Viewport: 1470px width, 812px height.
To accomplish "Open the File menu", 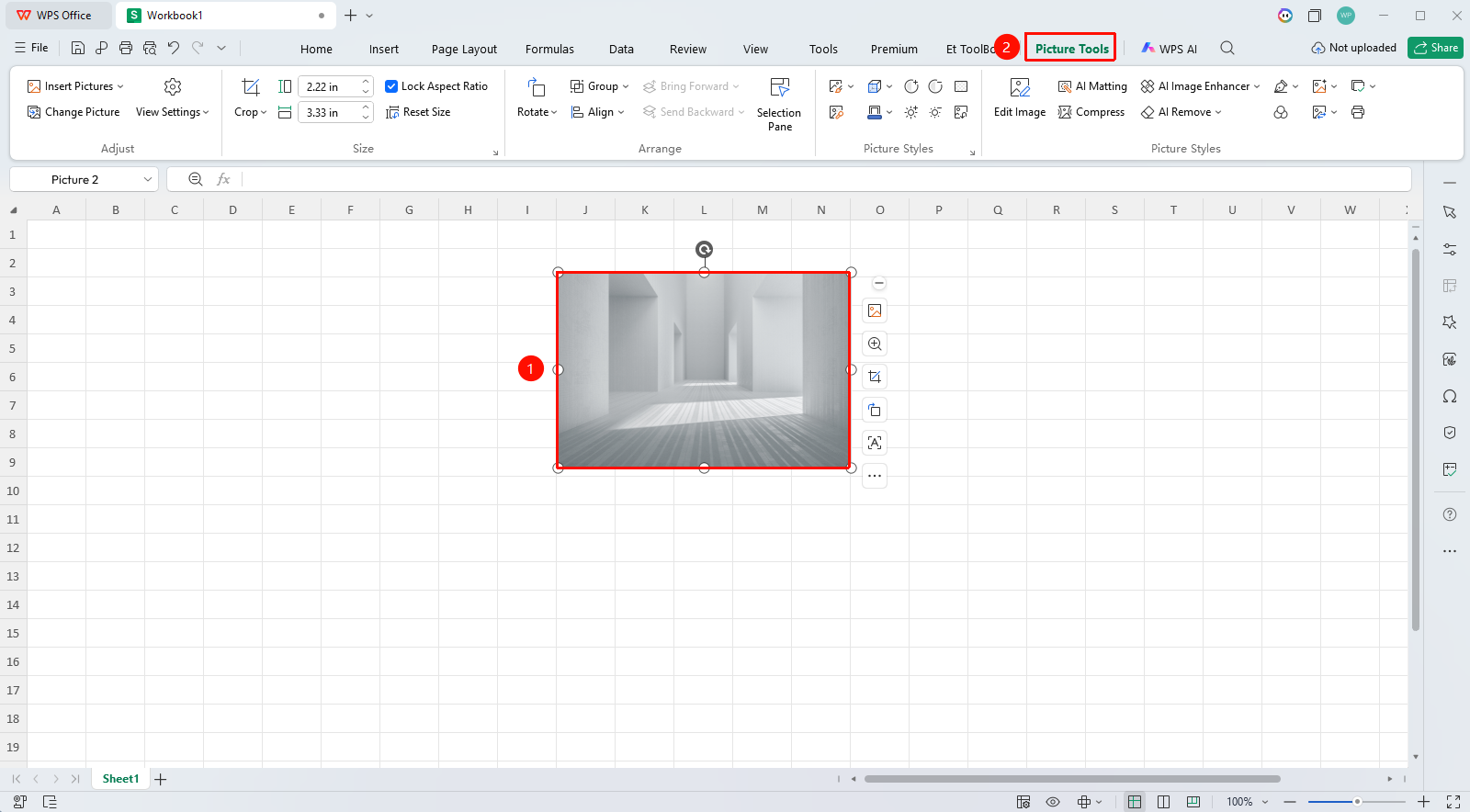I will [x=32, y=48].
